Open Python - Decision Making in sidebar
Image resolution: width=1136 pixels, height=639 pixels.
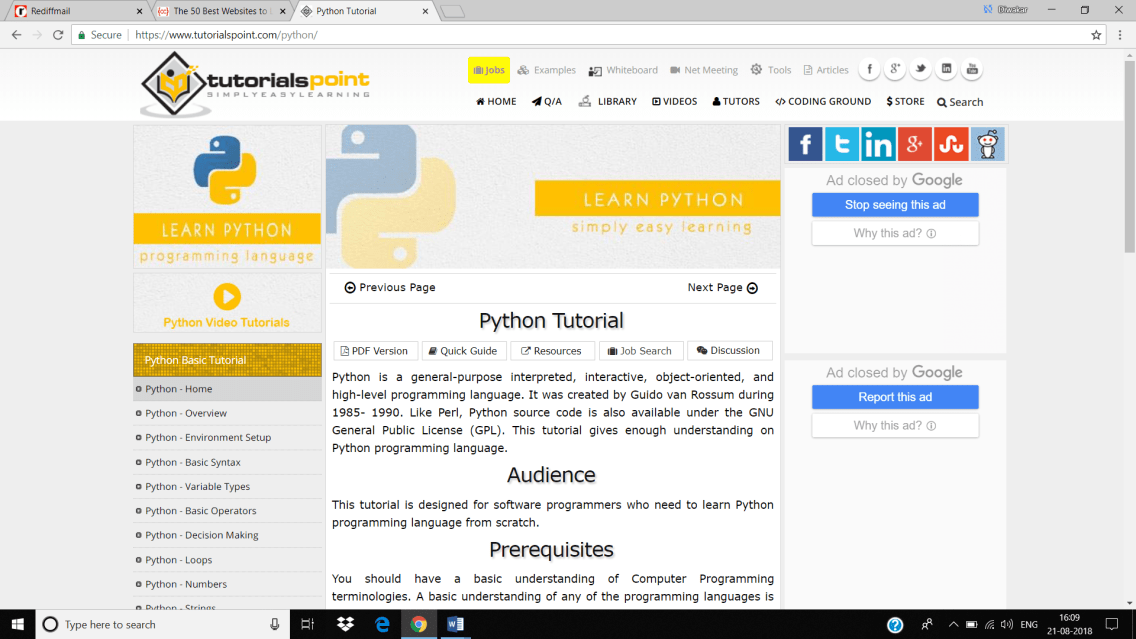227,535
